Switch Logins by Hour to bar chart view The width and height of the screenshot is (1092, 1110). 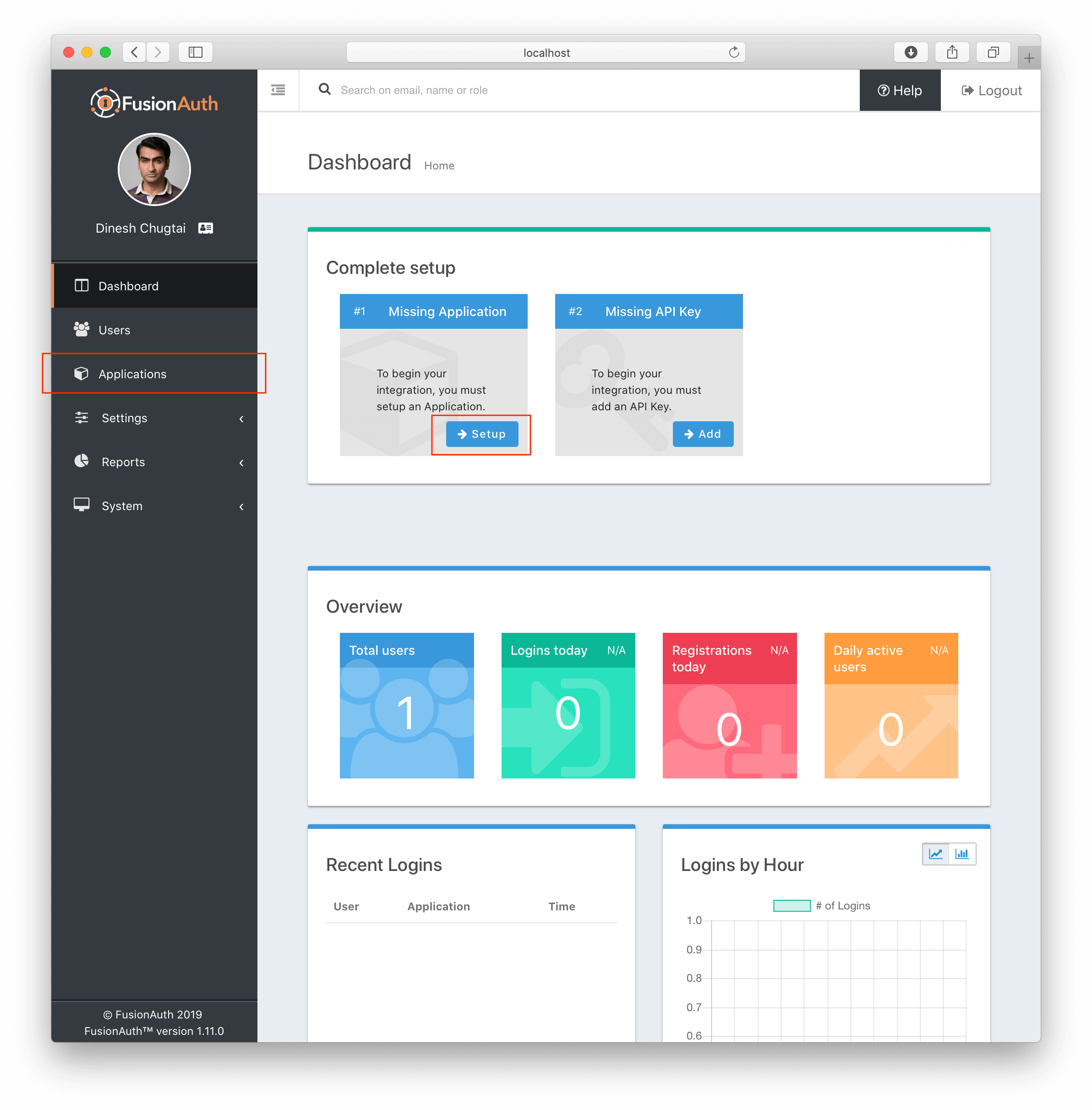pos(962,854)
